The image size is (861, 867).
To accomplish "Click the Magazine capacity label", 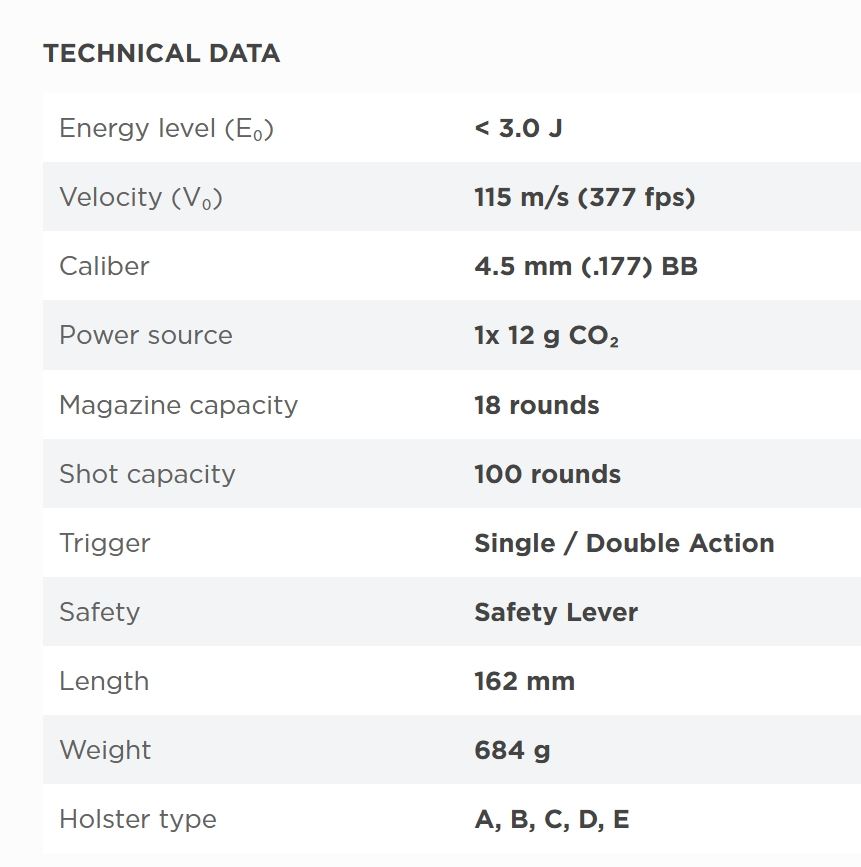I will pos(178,405).
